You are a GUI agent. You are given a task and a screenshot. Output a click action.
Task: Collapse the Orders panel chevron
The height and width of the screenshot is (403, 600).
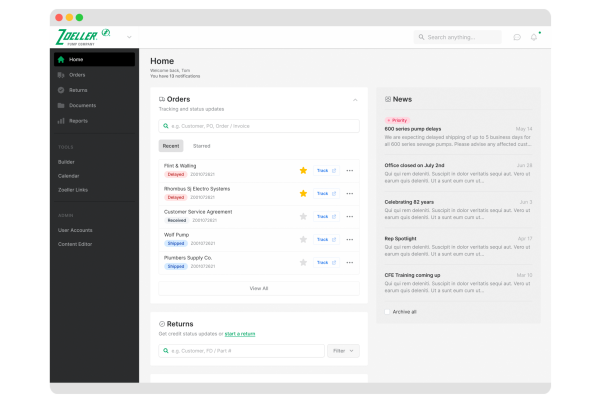click(355, 100)
